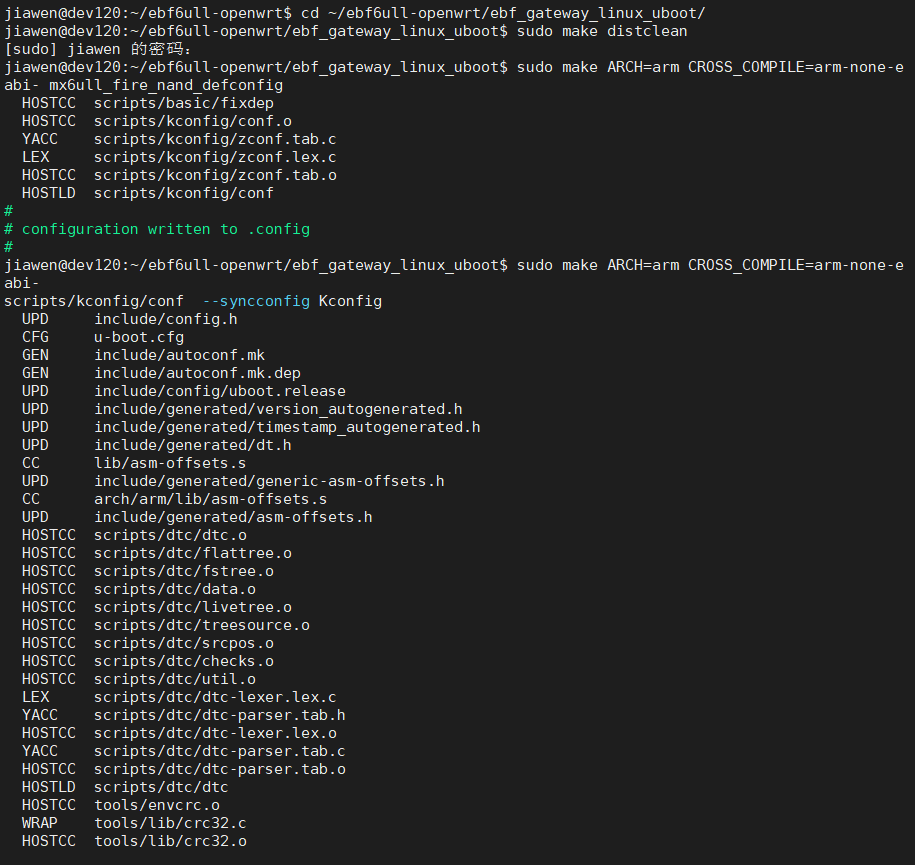Click the 'scripts/basic/fixdep' path
The image size is (915, 865).
[x=184, y=103]
